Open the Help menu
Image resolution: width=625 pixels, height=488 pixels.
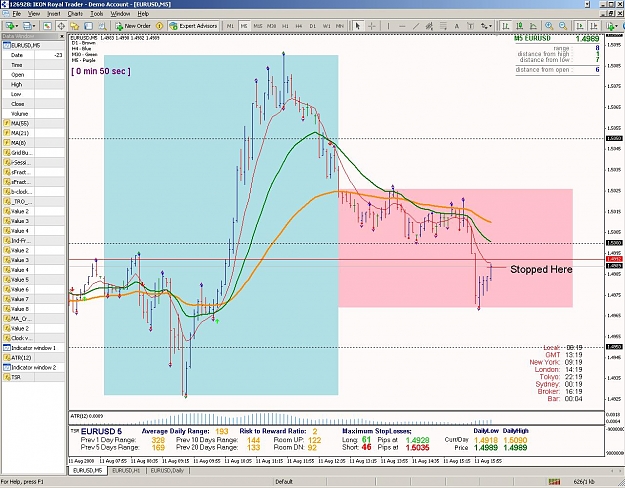(143, 14)
